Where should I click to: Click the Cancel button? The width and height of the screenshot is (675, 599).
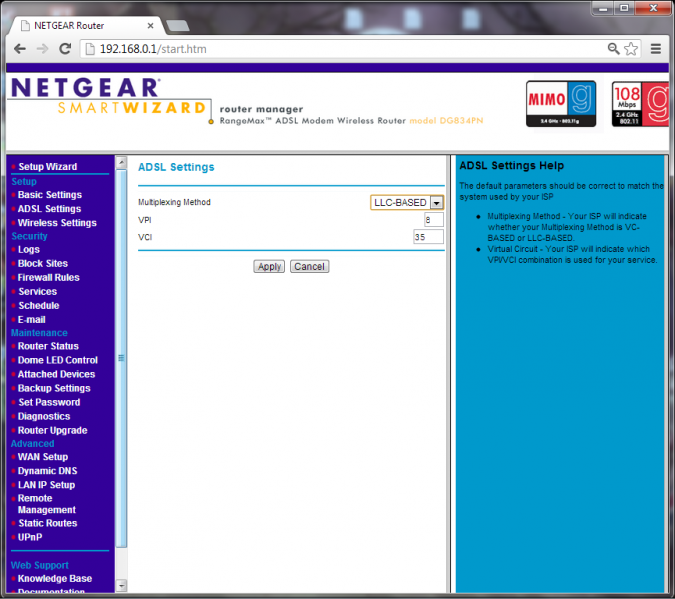point(310,267)
